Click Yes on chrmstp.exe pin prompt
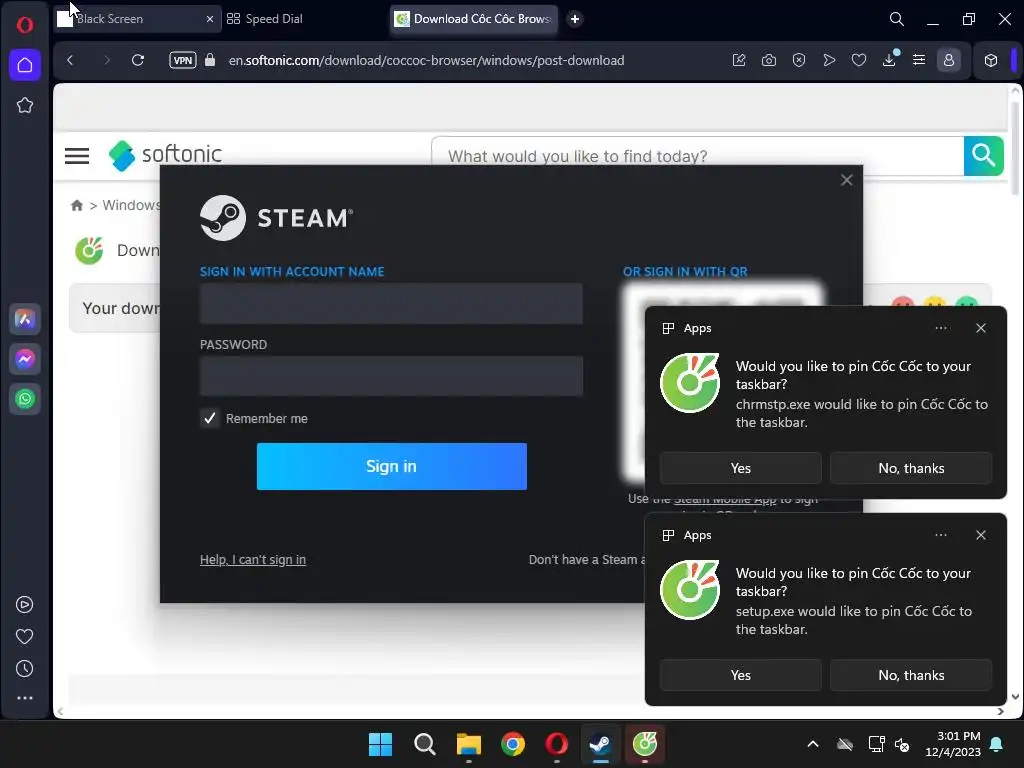1024x768 pixels. (741, 468)
